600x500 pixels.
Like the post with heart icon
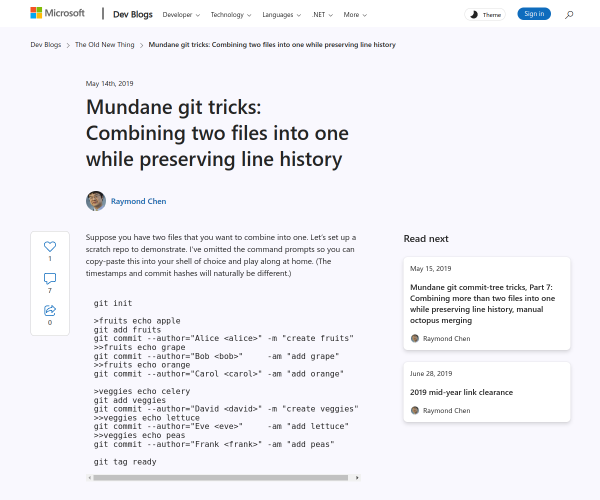click(x=50, y=246)
